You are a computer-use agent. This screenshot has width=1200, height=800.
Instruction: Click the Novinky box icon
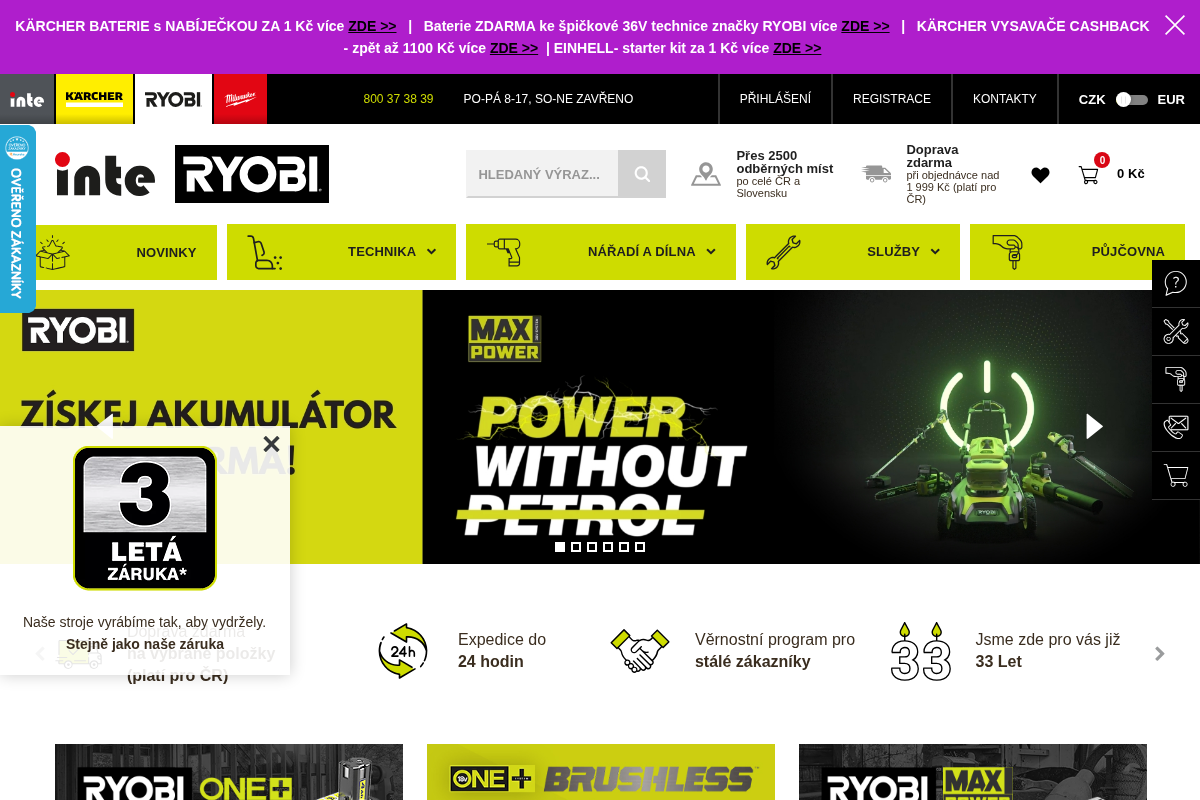(52, 252)
